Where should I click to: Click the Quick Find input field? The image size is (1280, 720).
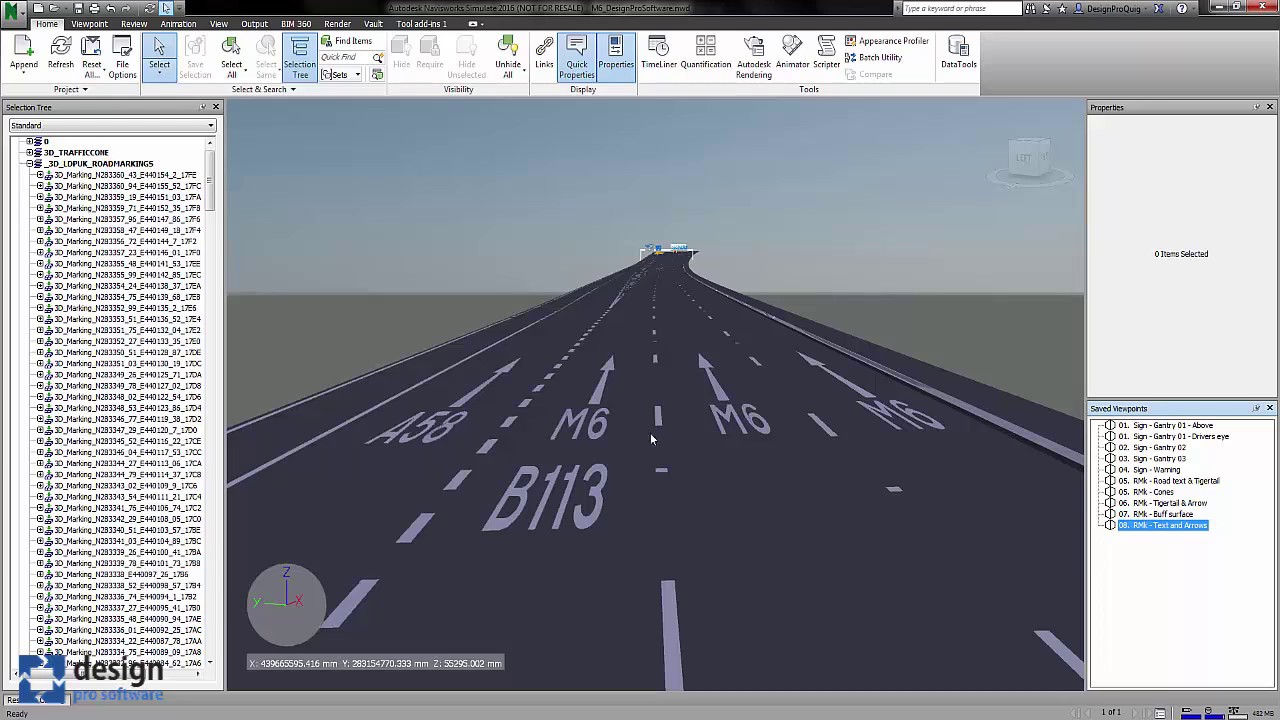[346, 58]
